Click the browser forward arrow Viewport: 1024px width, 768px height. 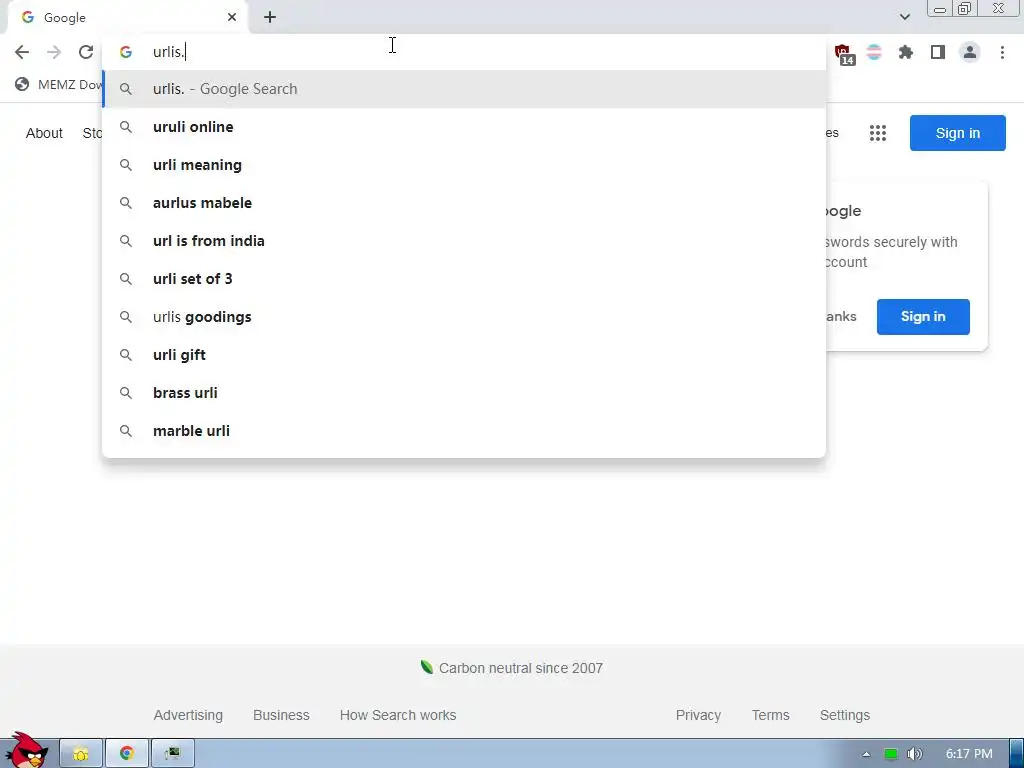54,52
